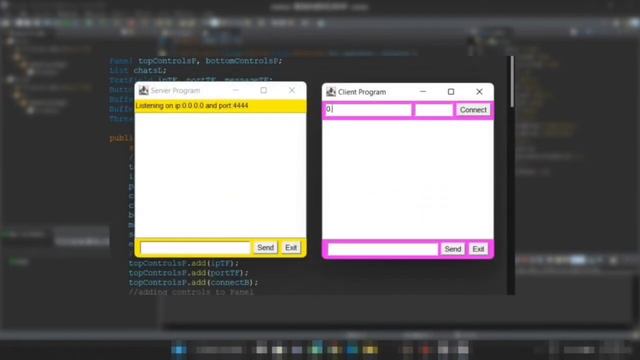Minimize the Server Program window

[x=236, y=90]
